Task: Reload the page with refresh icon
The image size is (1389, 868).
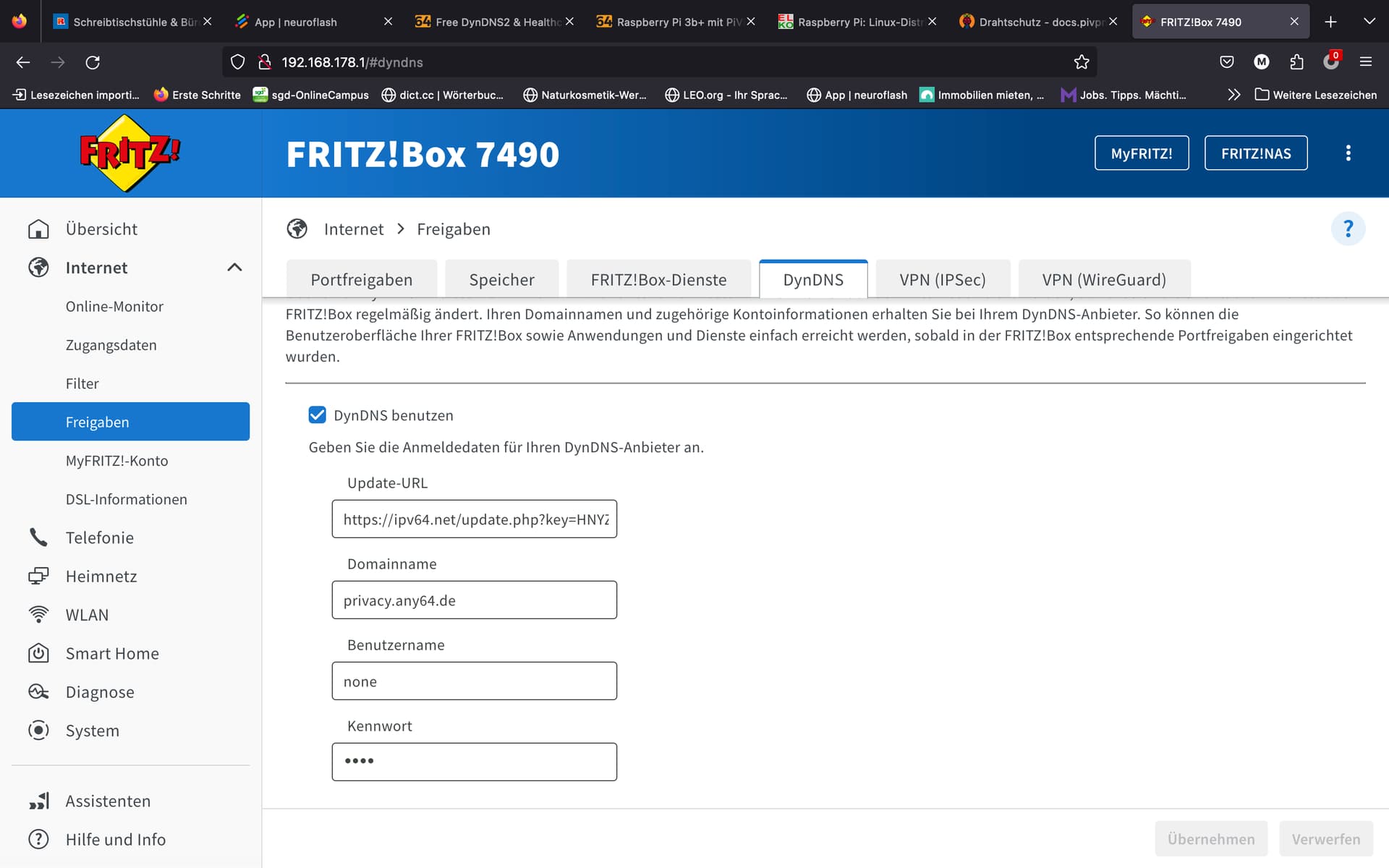Action: (x=93, y=62)
